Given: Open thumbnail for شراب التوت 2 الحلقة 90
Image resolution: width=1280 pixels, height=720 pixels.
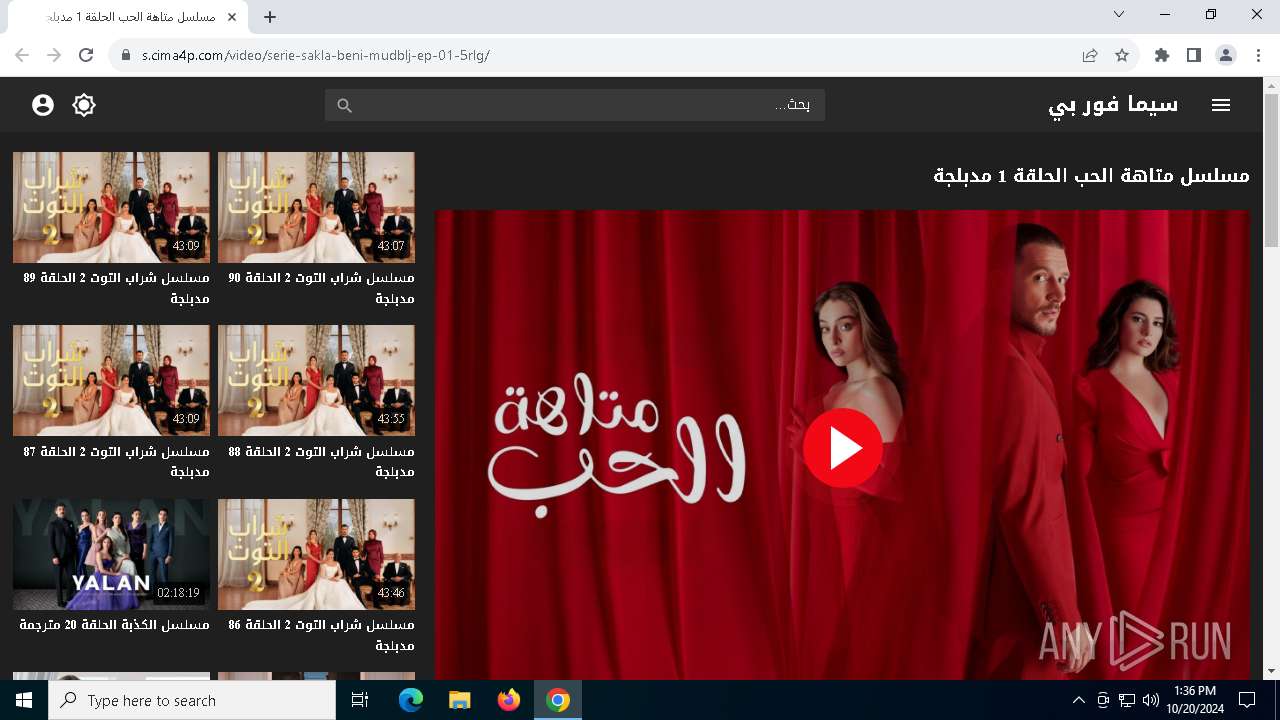Looking at the screenshot, I should point(316,207).
